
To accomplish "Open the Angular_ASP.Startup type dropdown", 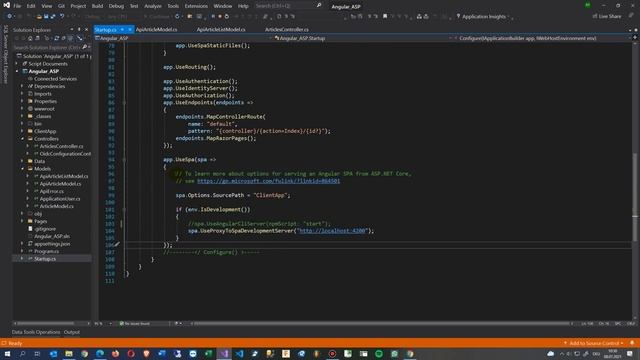I will (x=363, y=38).
